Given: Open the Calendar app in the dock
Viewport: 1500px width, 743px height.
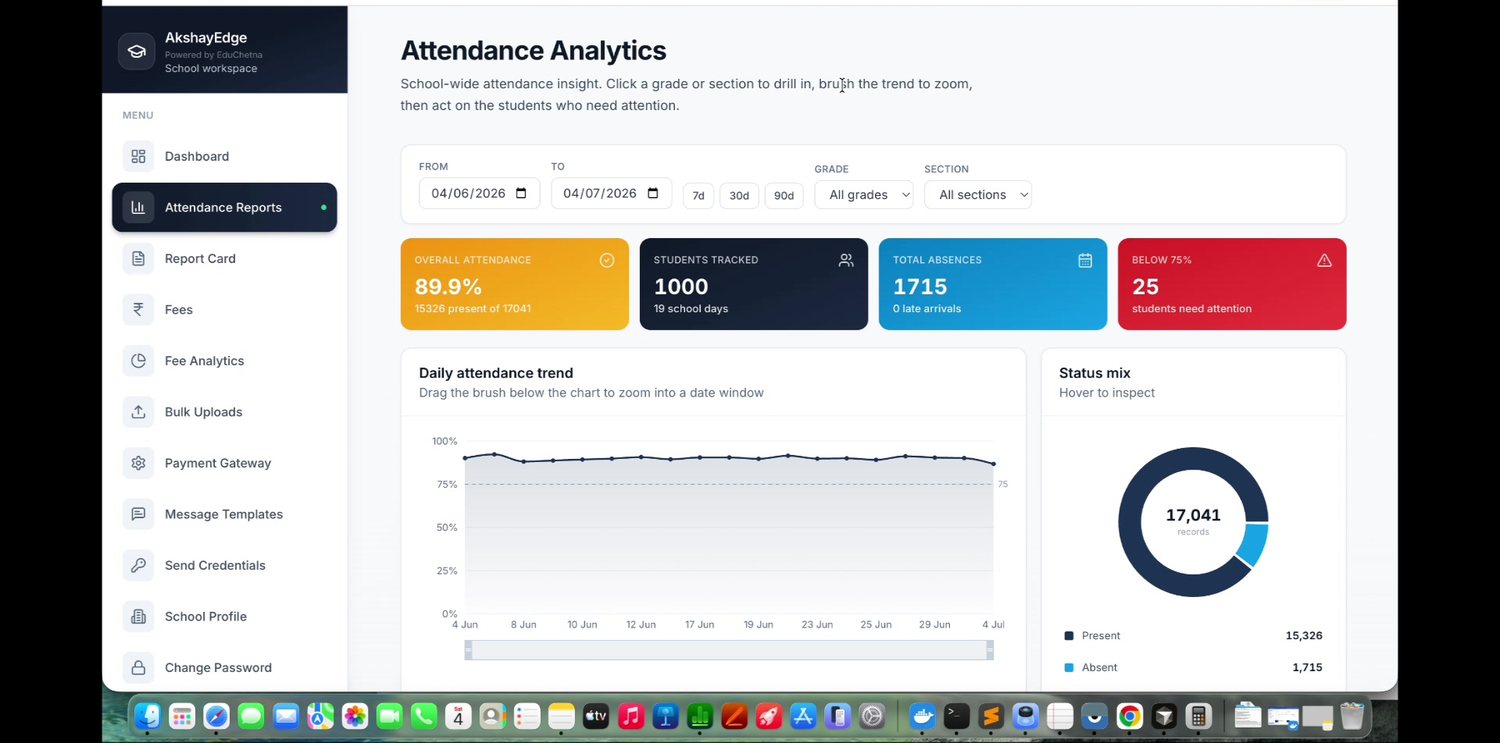Looking at the screenshot, I should pyautogui.click(x=458, y=716).
